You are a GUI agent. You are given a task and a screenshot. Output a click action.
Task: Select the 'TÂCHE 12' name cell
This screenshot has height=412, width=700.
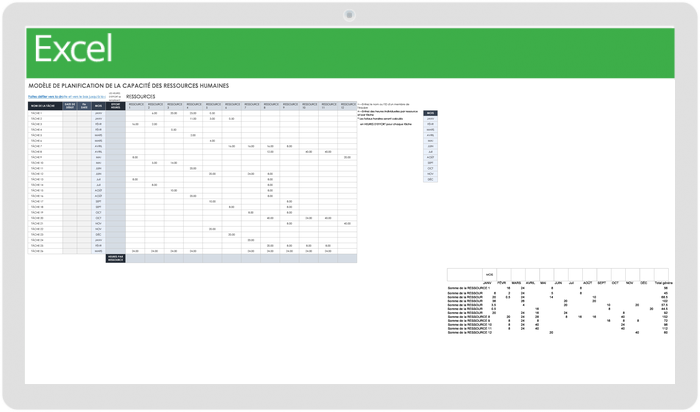tap(45, 174)
